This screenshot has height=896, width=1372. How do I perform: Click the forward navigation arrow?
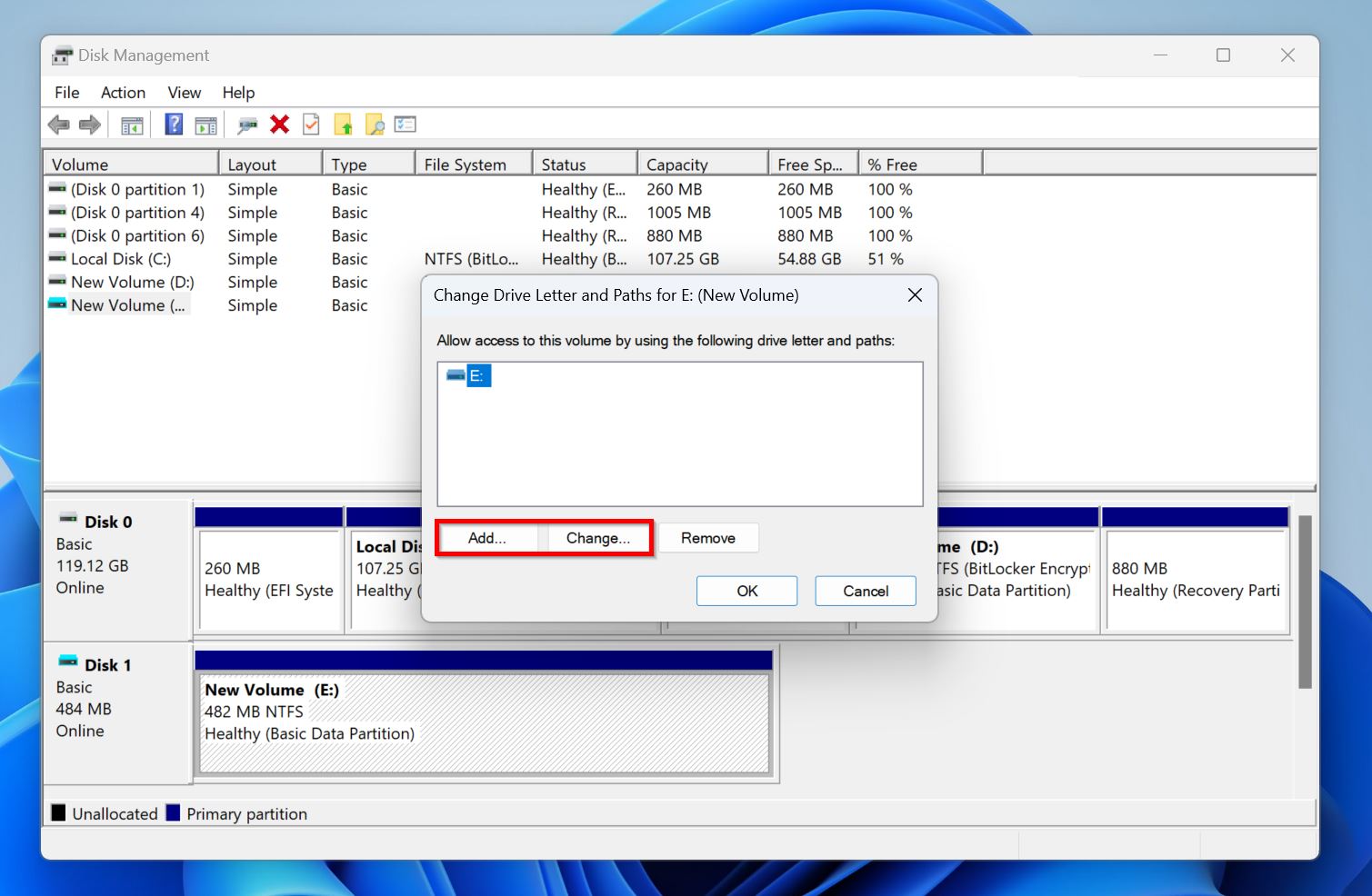(89, 124)
